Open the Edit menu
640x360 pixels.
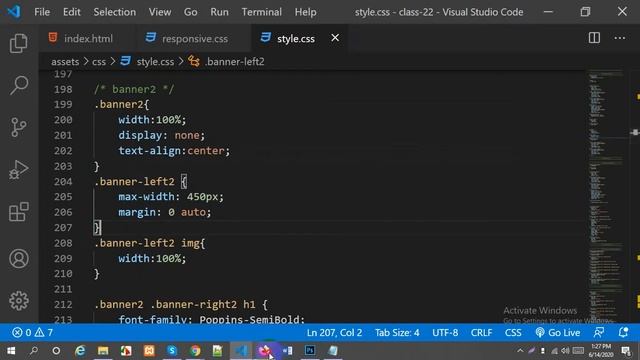[x=71, y=12]
